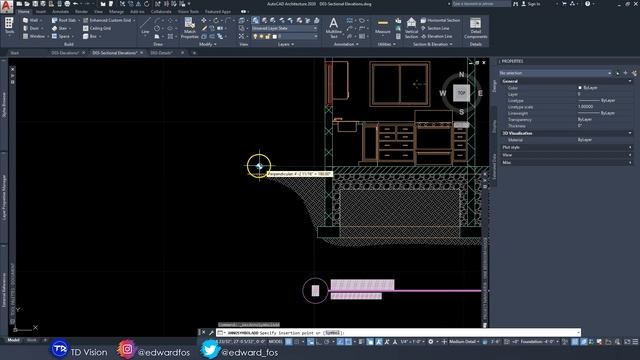Select the Ceiling Grid tool
The height and width of the screenshot is (360, 640).
97,28
